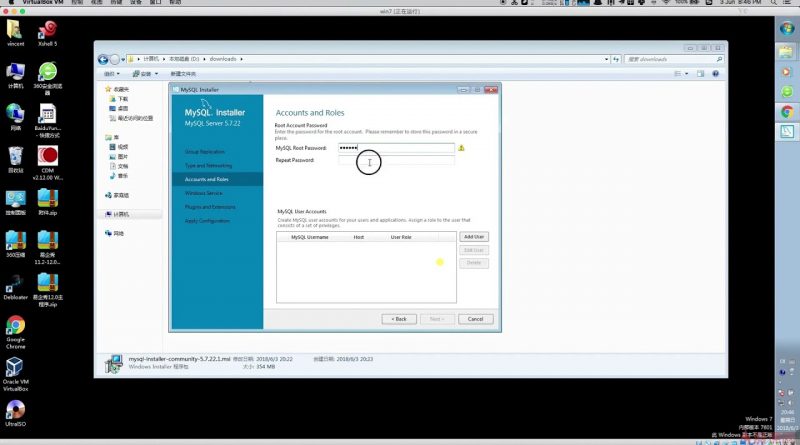This screenshot has width=800, height=445.
Task: Click the Explorer help question mark icon
Action: click(x=715, y=74)
